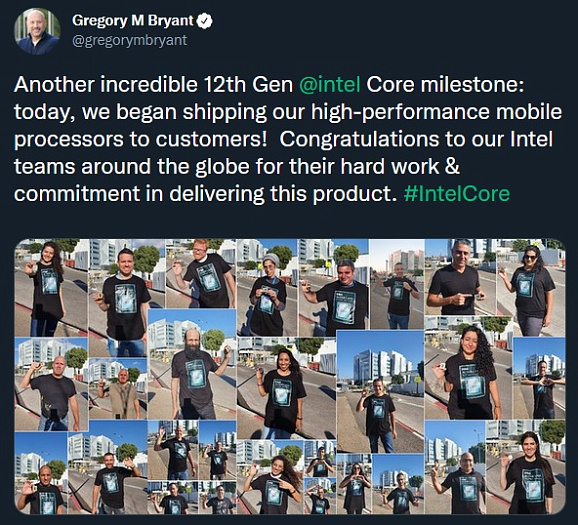Open the collage's first photo, a long-haired woman
The height and width of the screenshot is (525, 578).
[x=51, y=288]
